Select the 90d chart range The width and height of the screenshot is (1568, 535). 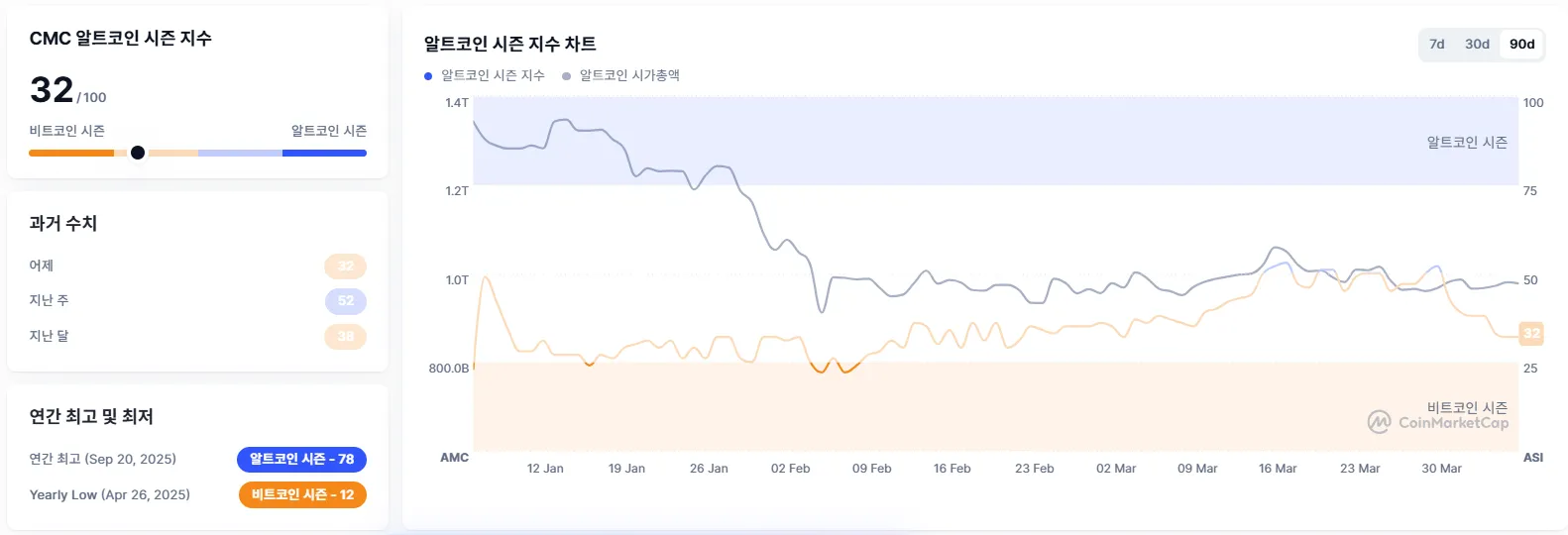(x=1521, y=44)
